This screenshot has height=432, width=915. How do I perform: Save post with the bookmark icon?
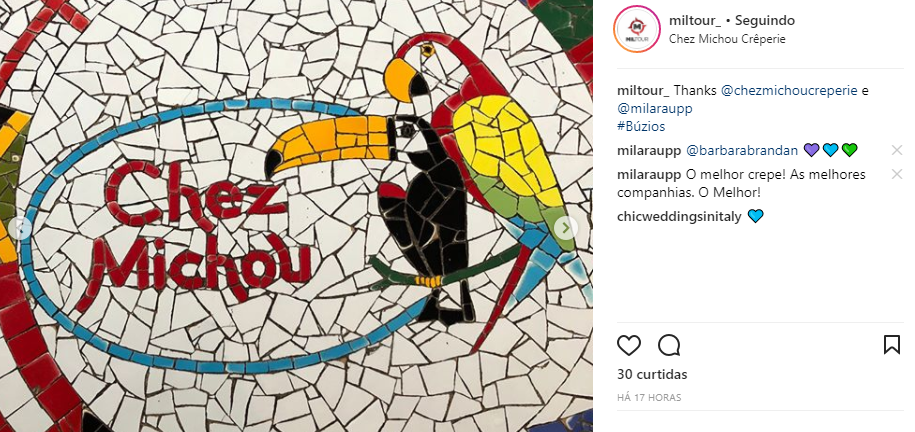point(892,345)
